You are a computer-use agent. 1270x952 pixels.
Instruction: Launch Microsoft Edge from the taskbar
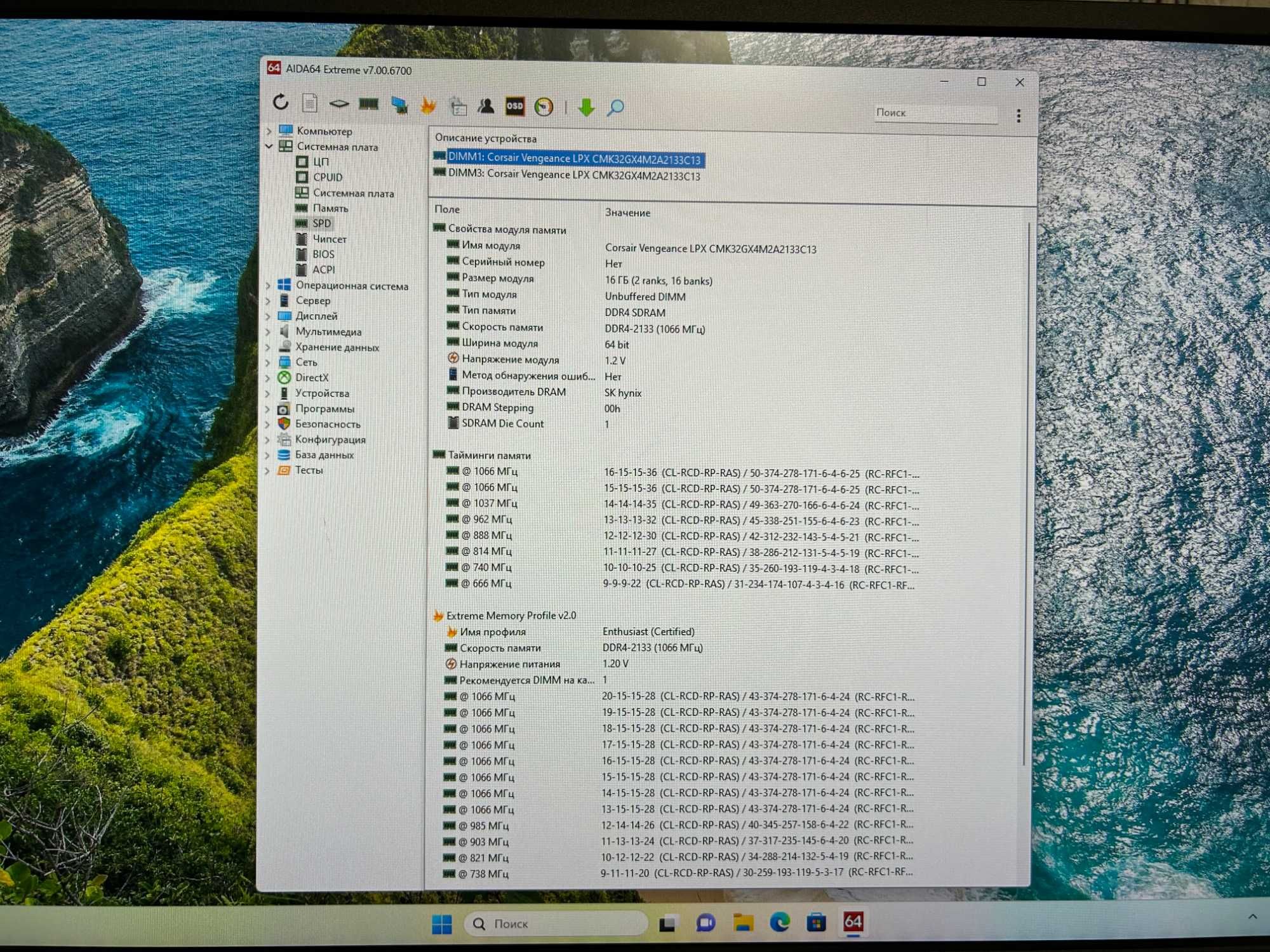coord(780,923)
